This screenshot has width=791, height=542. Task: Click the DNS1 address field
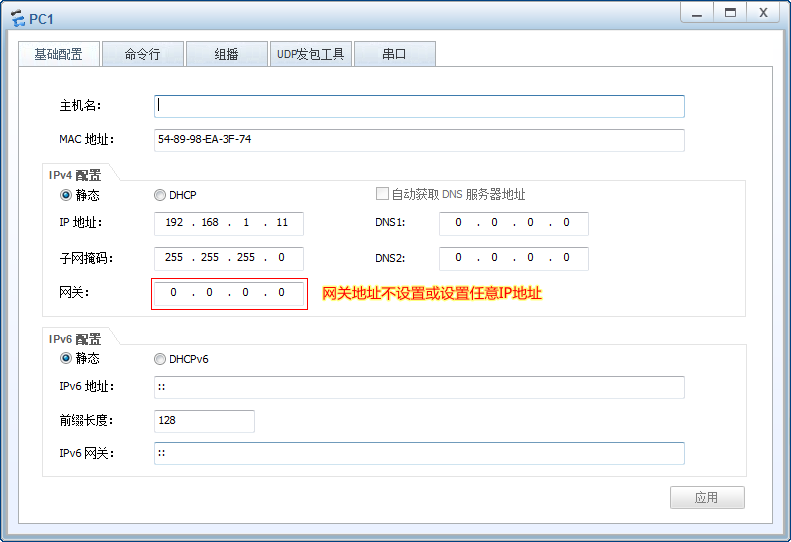514,223
